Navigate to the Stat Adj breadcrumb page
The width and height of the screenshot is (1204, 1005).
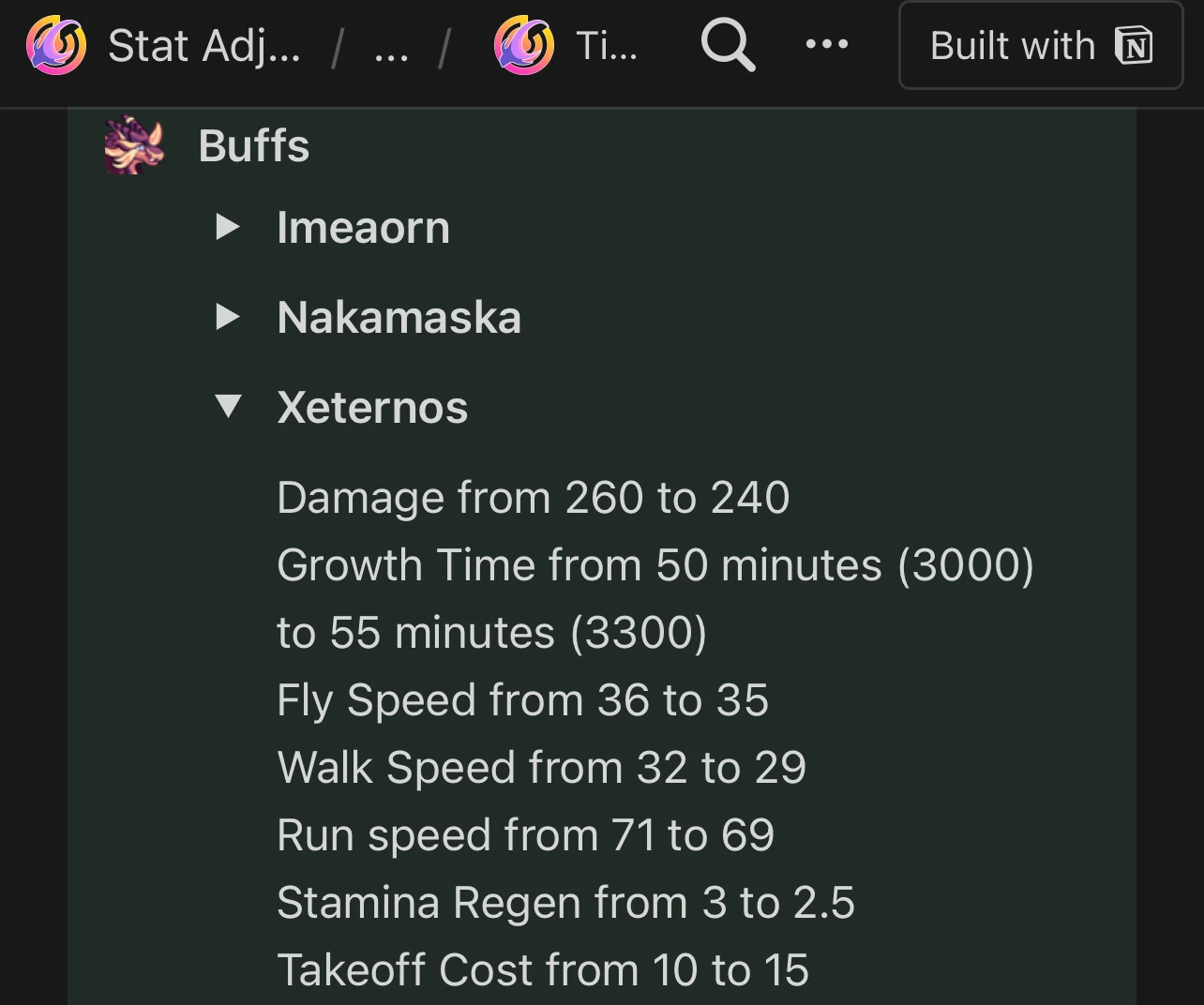click(204, 44)
